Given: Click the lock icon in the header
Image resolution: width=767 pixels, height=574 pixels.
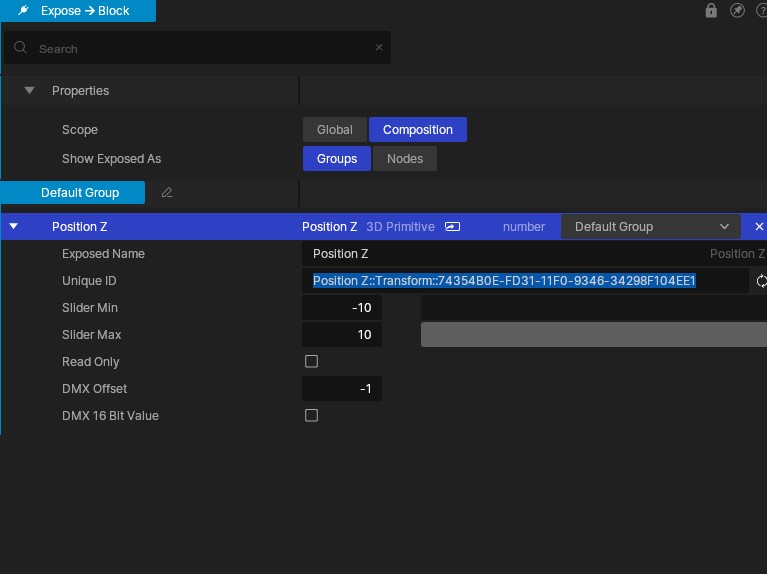Looking at the screenshot, I should pyautogui.click(x=711, y=11).
